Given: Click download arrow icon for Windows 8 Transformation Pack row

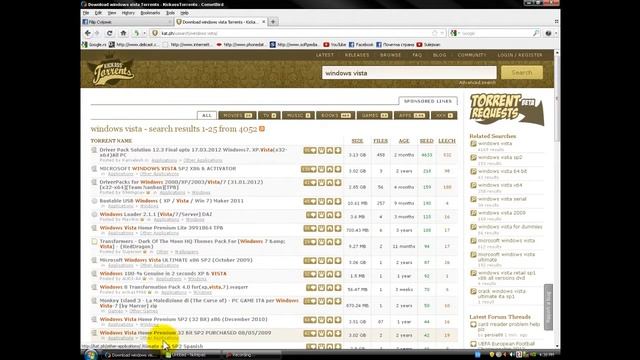Looking at the screenshot, I should point(338,287).
